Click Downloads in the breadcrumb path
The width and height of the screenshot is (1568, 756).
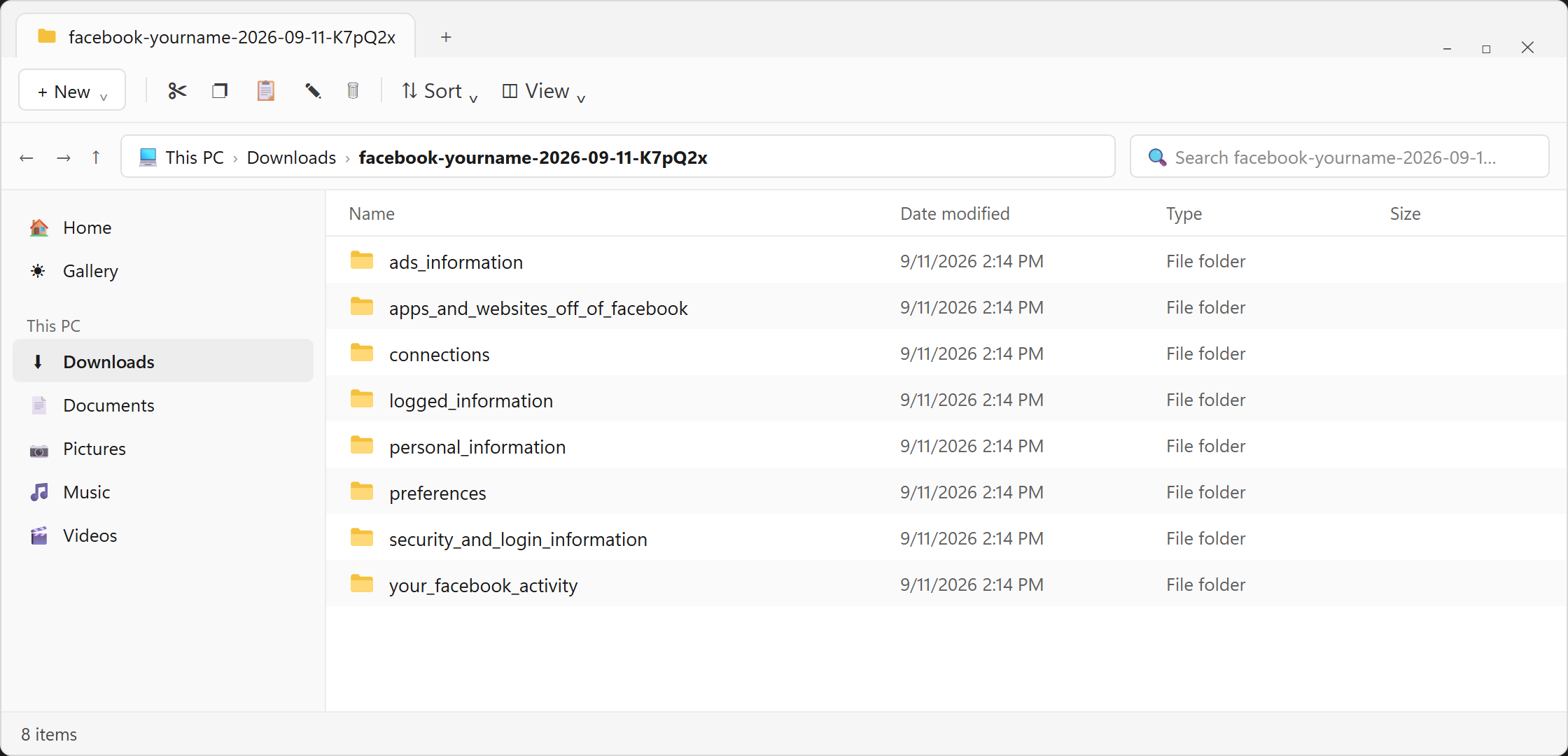[x=291, y=157]
